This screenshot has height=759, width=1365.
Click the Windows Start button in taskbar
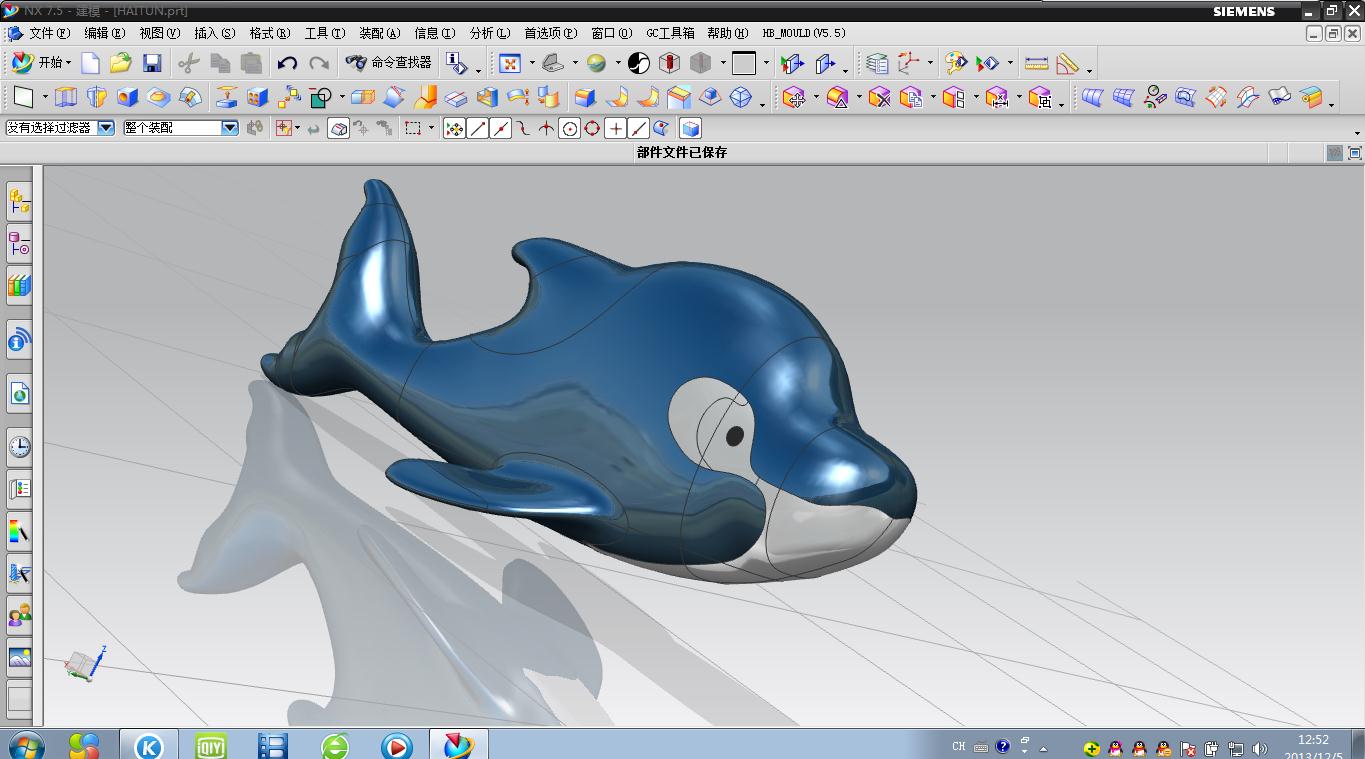pos(25,745)
